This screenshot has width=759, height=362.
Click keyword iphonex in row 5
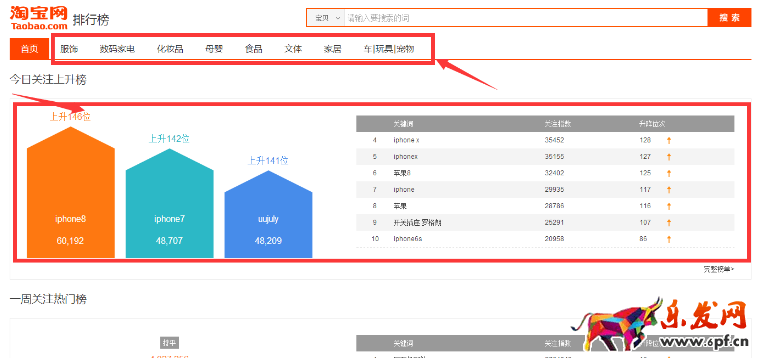406,157
